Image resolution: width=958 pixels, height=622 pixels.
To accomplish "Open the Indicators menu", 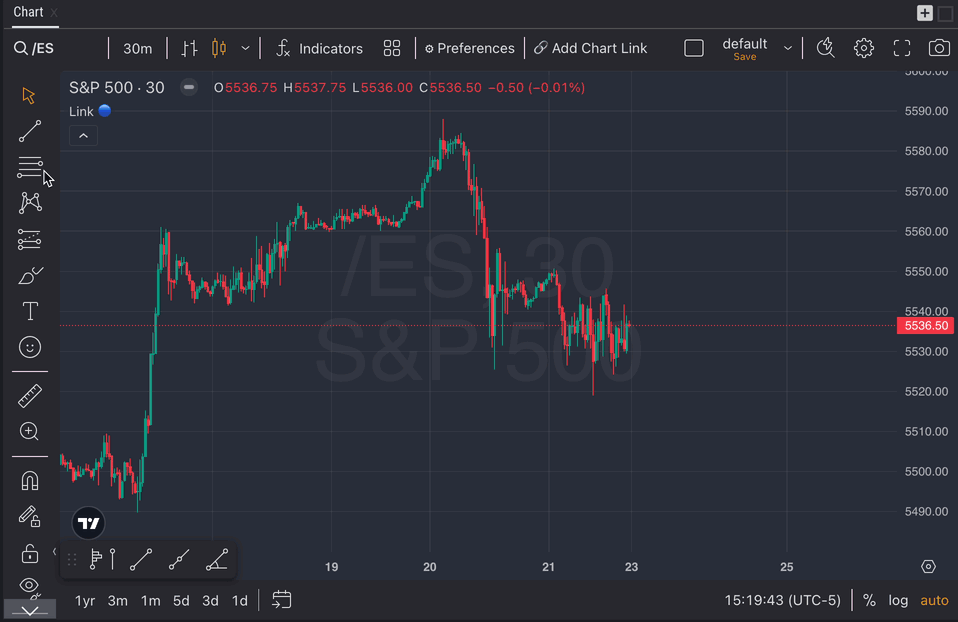I will coord(319,48).
